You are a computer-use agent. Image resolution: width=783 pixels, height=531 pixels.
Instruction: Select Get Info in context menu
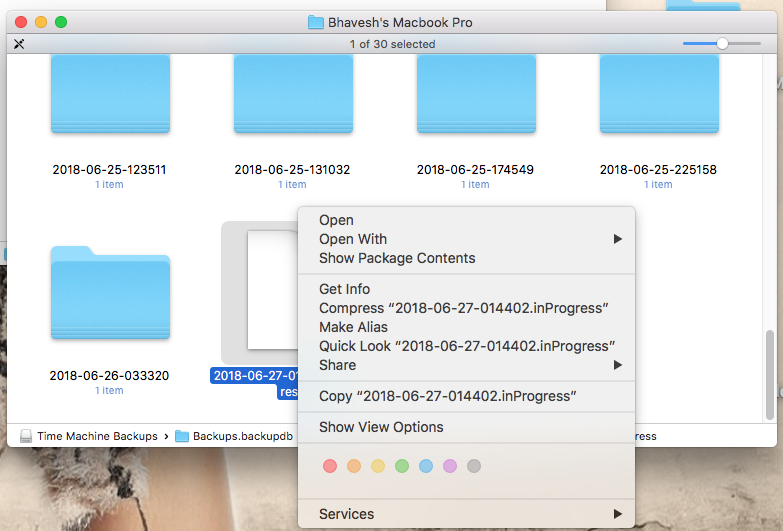pyautogui.click(x=466, y=289)
